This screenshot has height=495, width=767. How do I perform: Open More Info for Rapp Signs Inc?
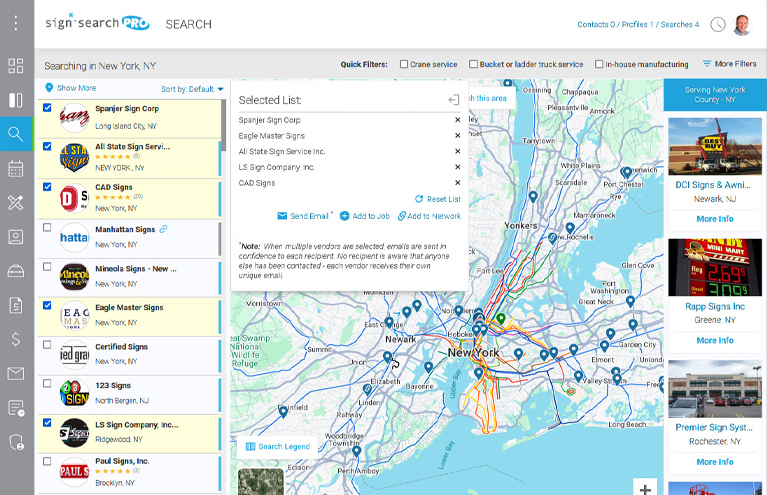click(715, 340)
